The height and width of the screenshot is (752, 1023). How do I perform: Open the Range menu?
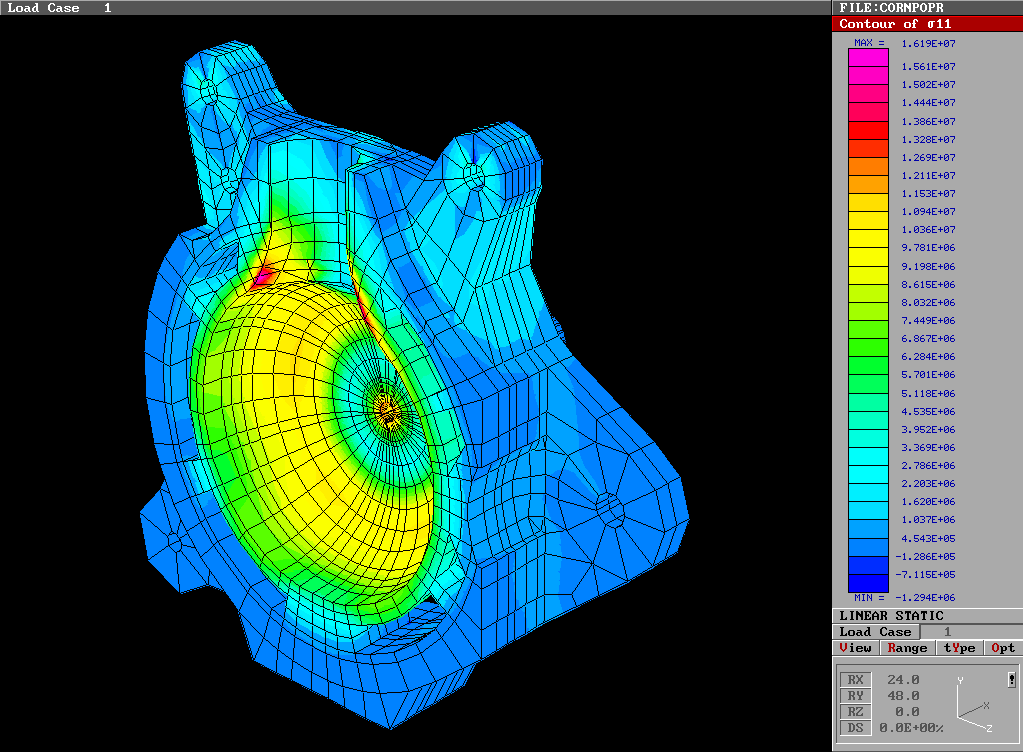[x=907, y=648]
